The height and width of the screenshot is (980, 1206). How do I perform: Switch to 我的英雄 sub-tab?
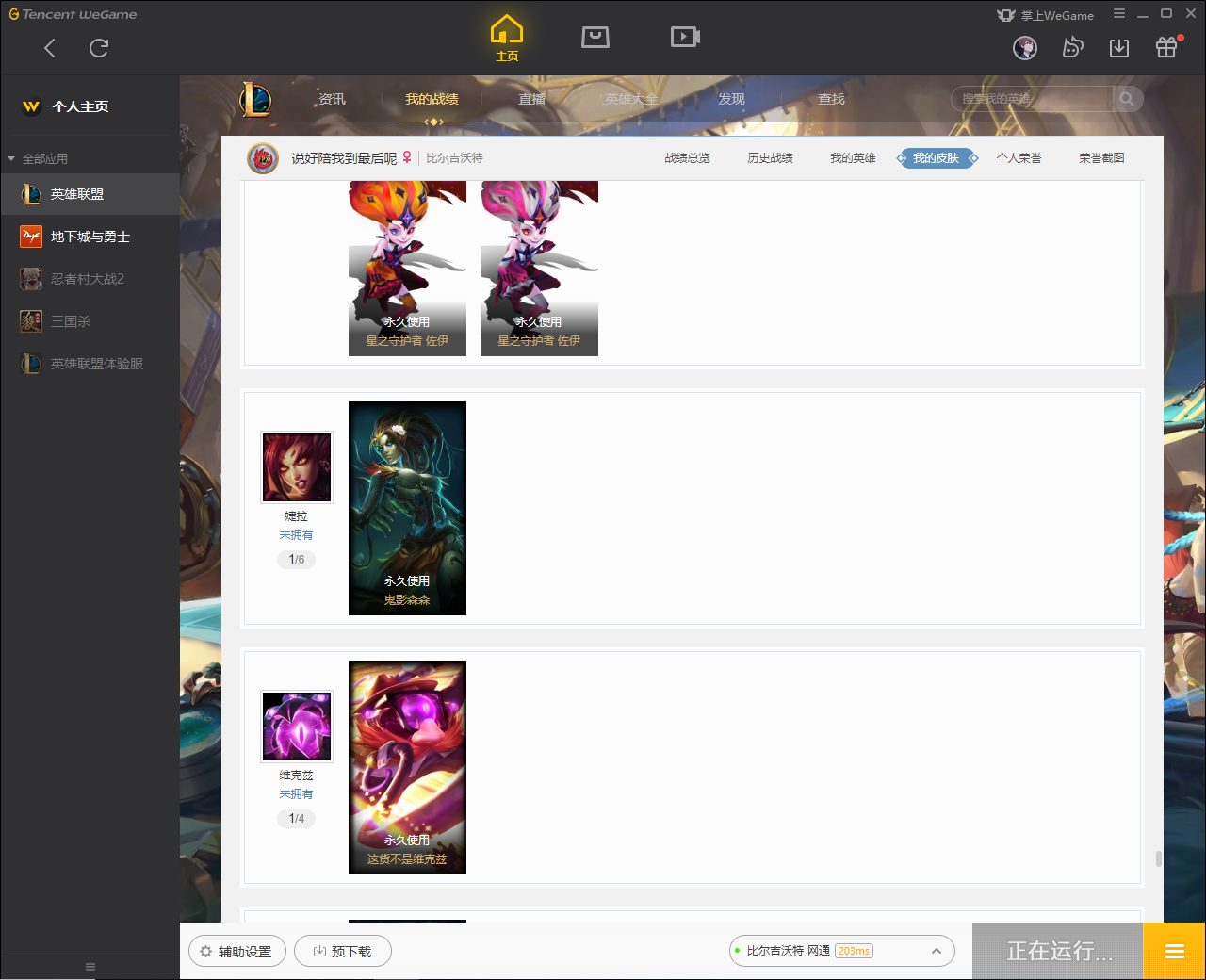(853, 158)
